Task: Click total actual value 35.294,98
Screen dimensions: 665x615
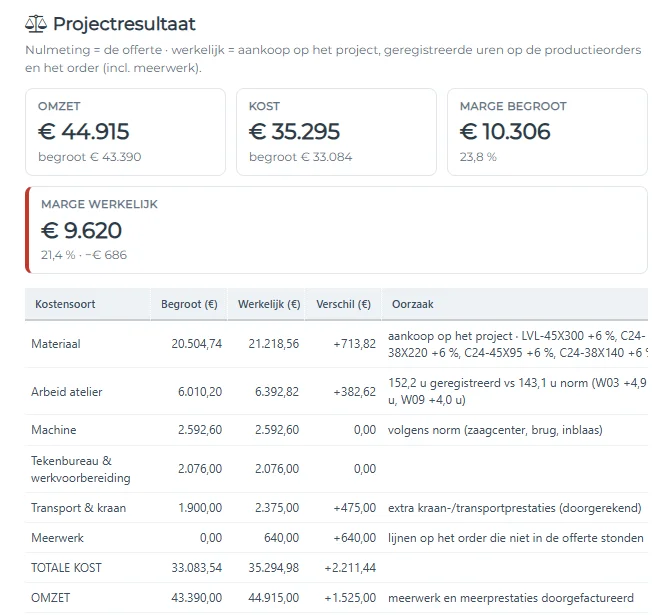Action: click(274, 568)
